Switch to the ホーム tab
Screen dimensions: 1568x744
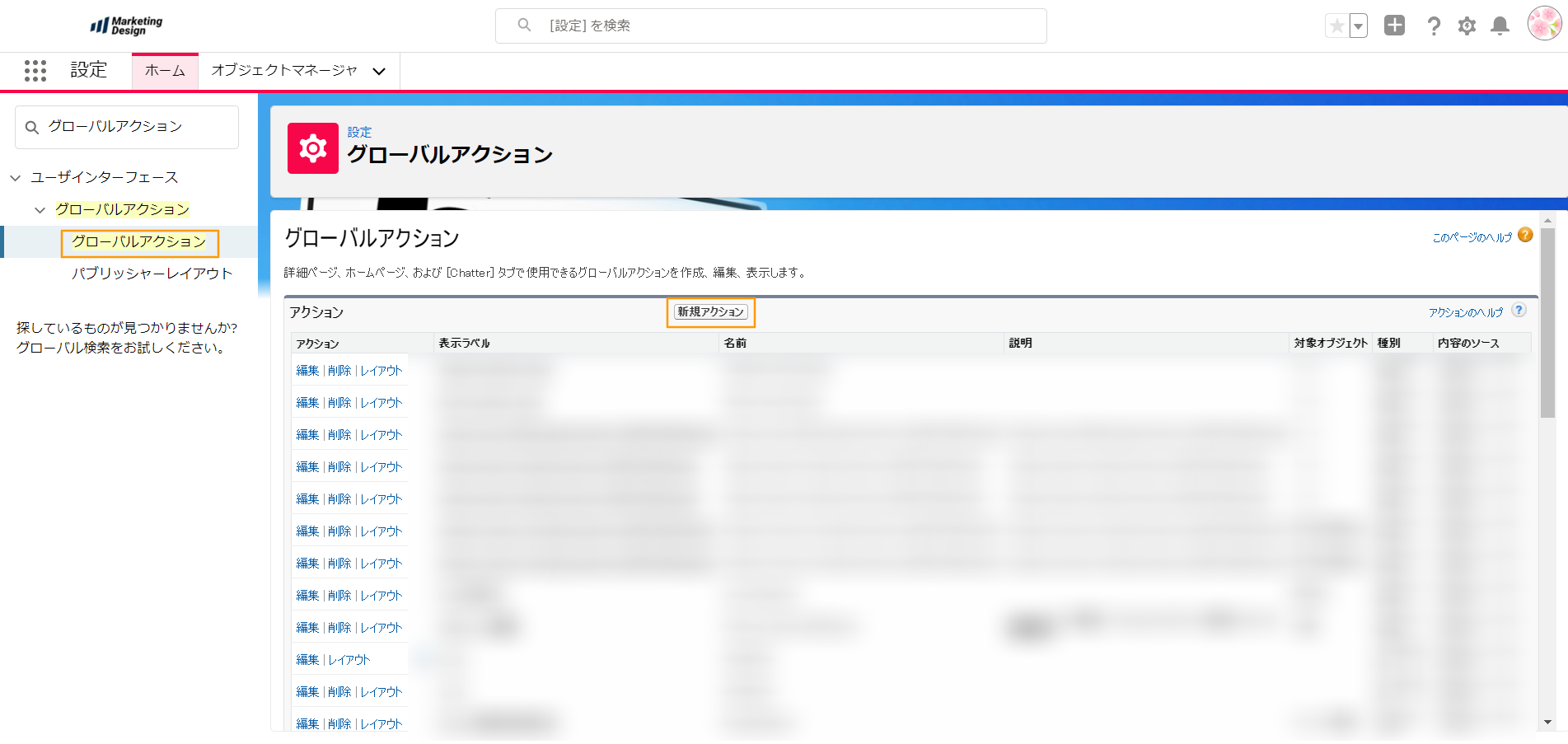[x=165, y=71]
